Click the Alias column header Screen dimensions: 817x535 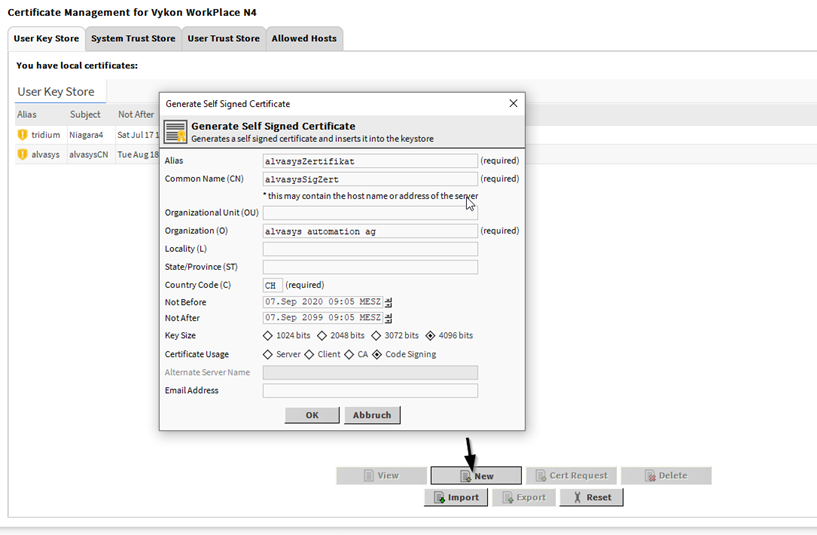pyautogui.click(x=27, y=115)
